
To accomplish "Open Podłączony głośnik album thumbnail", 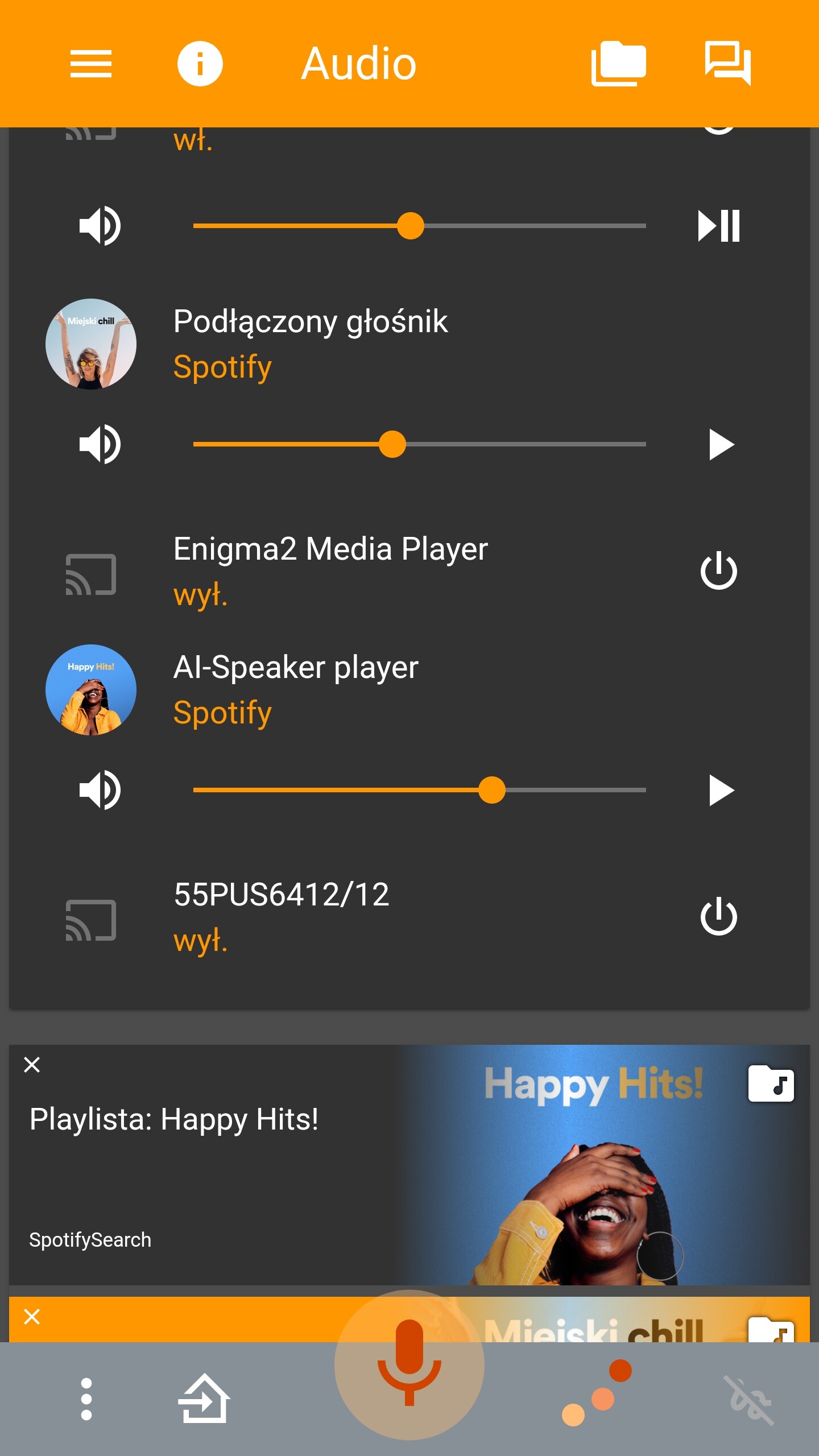I will tap(91, 344).
